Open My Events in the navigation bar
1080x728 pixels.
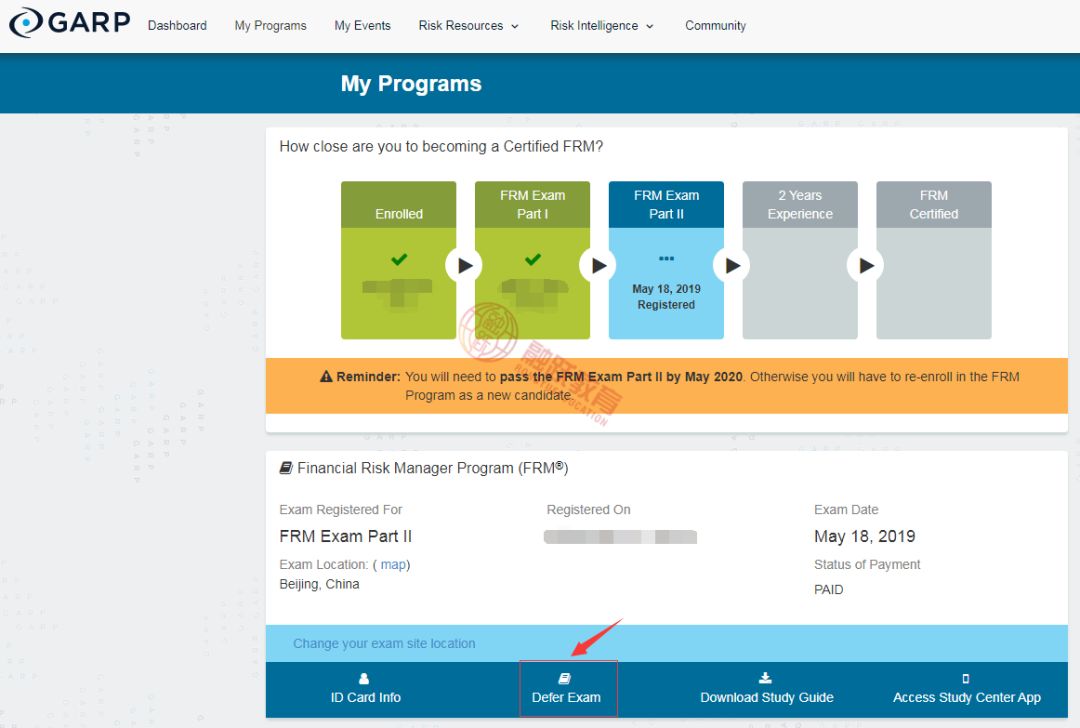tap(362, 26)
